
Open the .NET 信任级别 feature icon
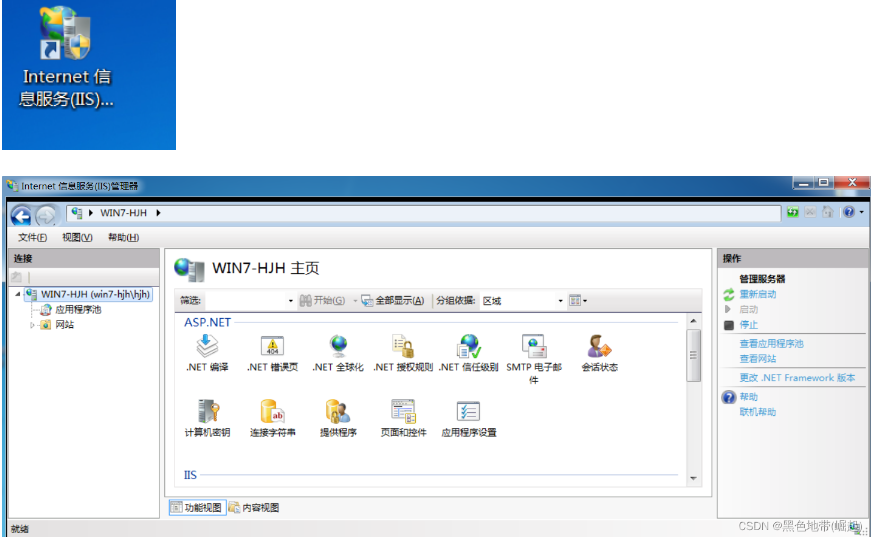click(x=468, y=353)
